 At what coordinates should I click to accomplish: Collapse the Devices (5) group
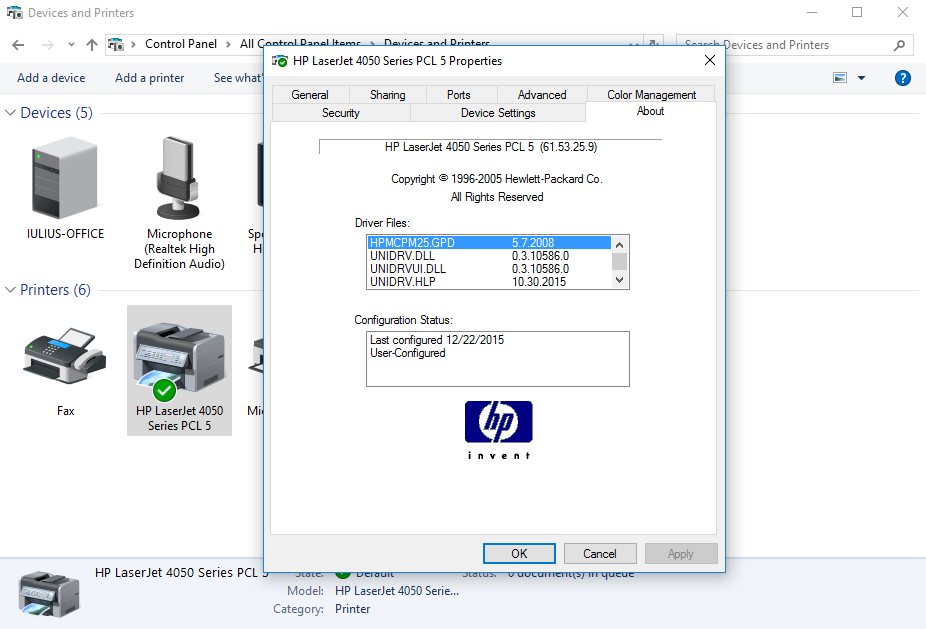coord(10,113)
